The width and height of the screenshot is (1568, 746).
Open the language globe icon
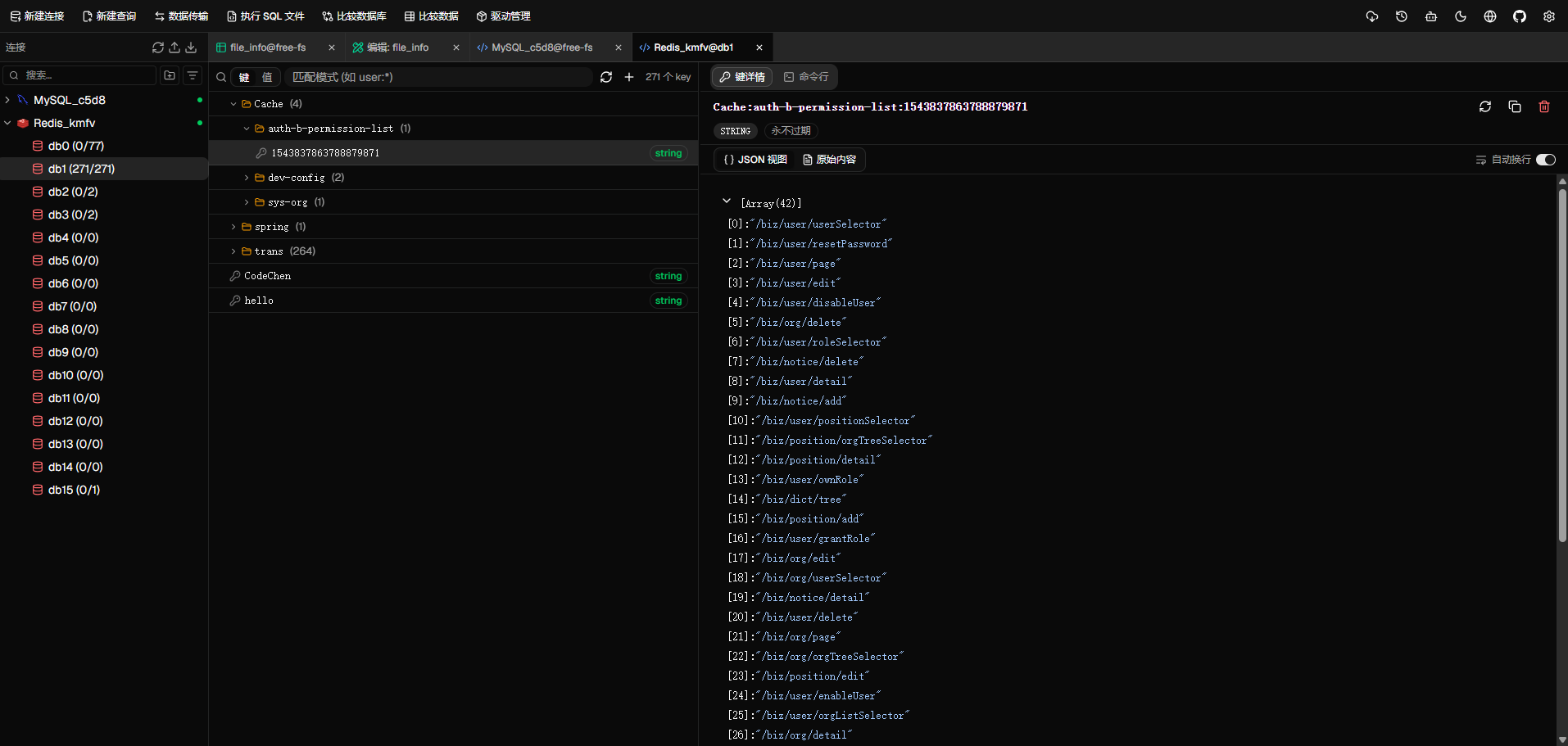1490,16
